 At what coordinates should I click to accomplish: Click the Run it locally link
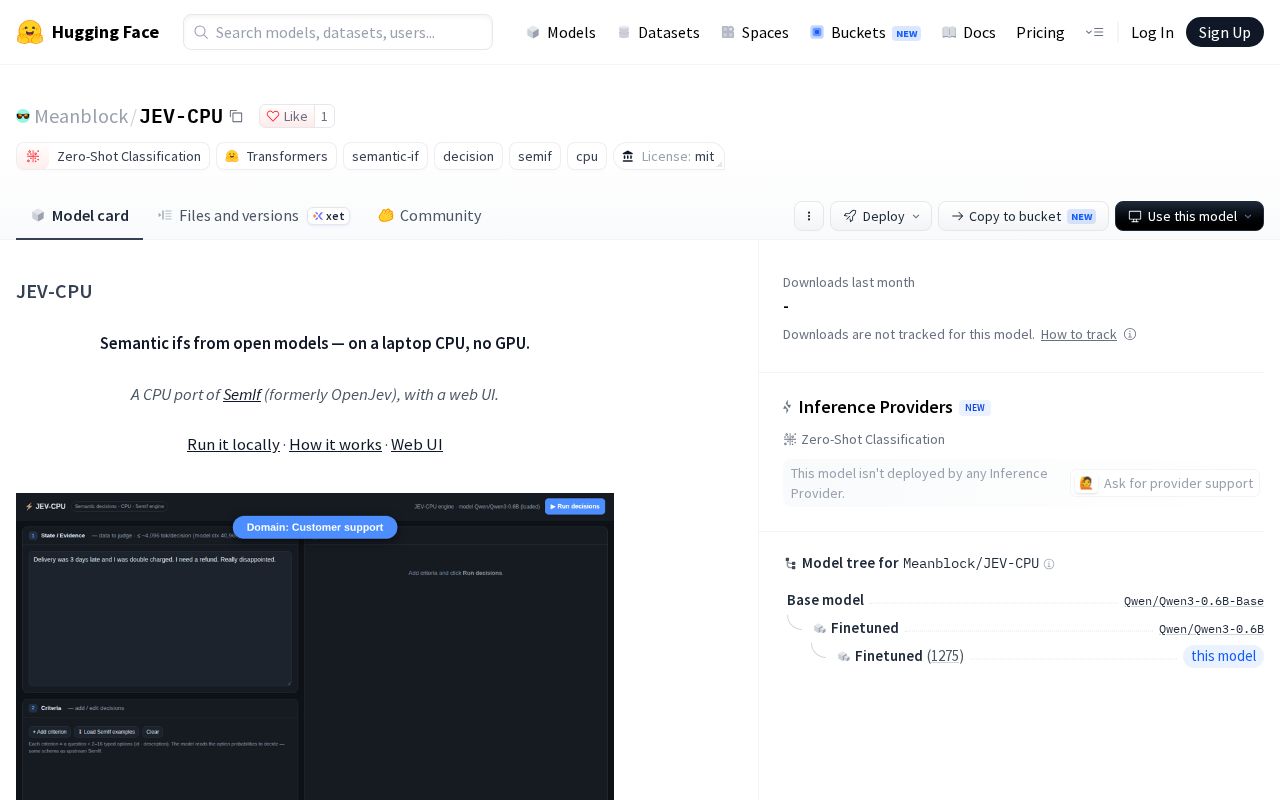click(233, 444)
